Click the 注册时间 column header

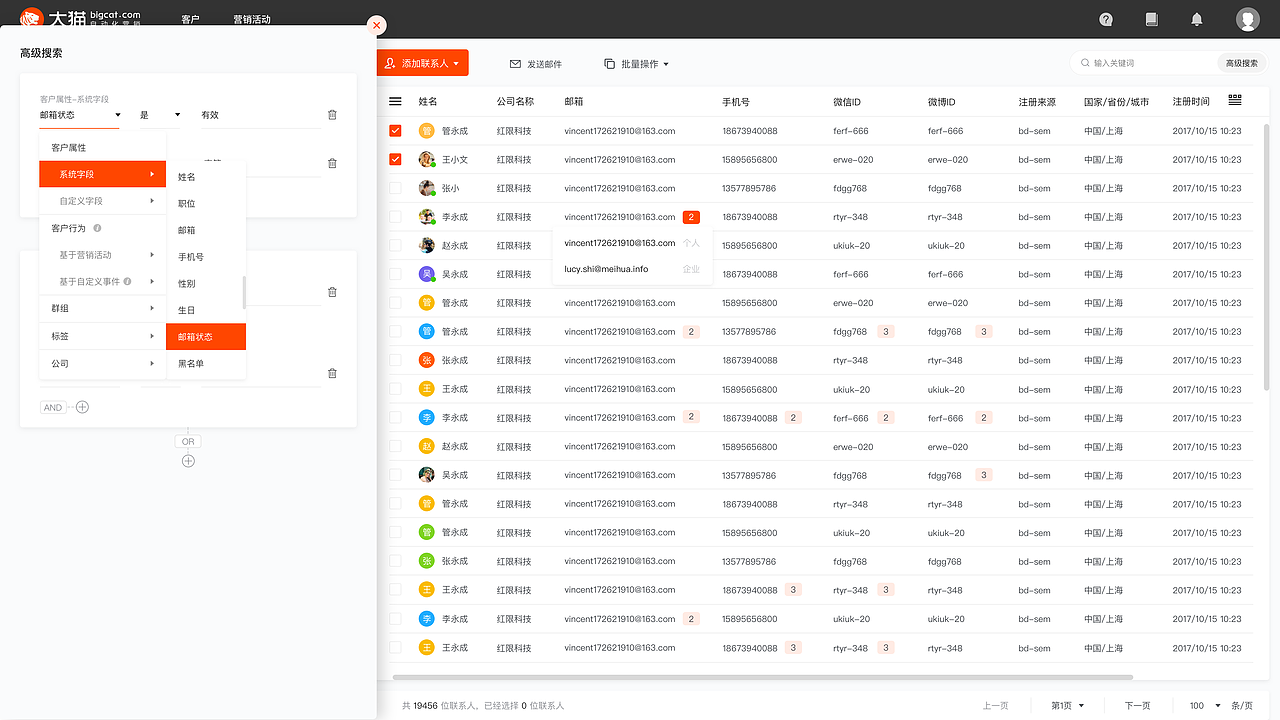[x=1191, y=102]
